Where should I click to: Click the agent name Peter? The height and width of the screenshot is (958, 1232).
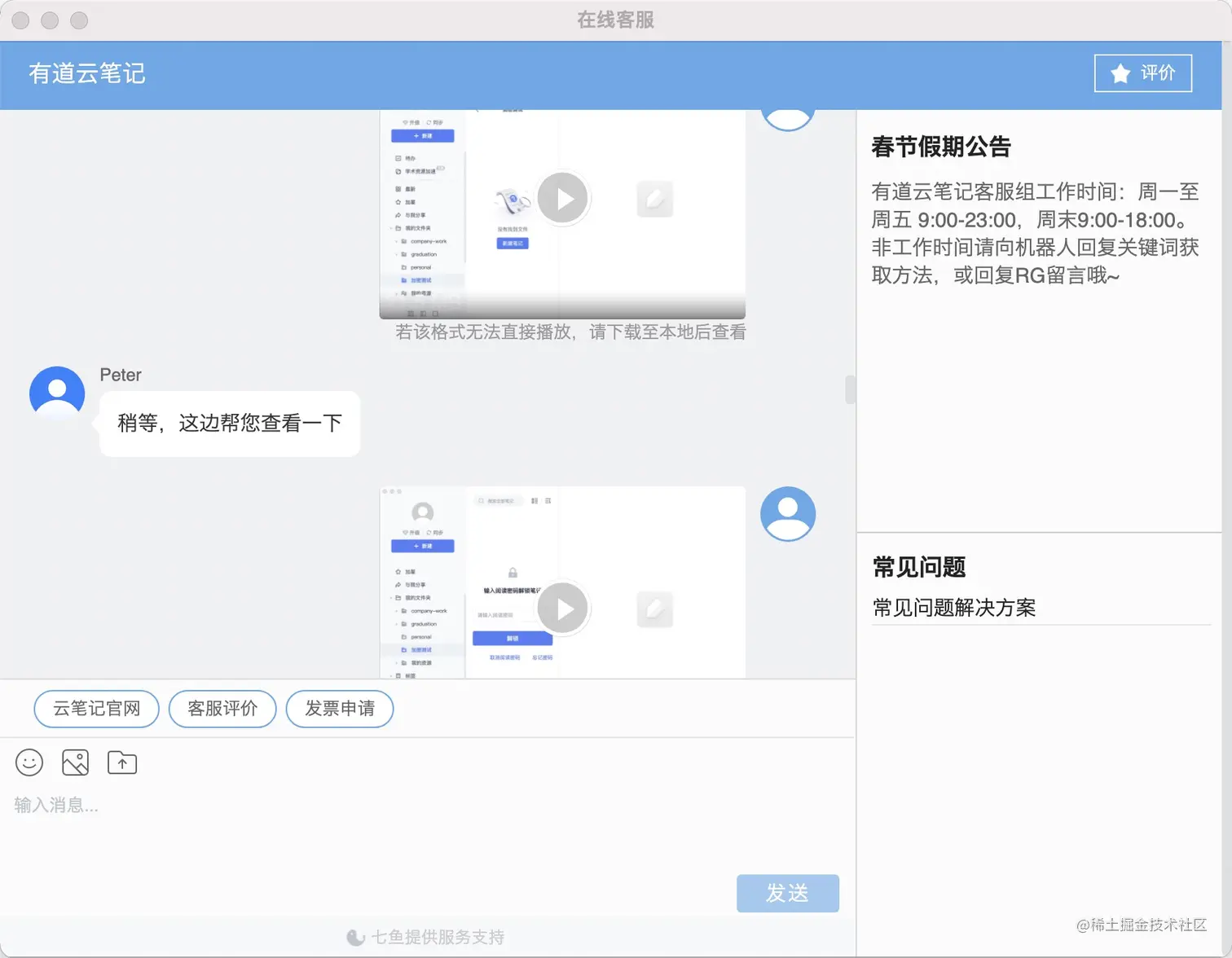(x=121, y=375)
